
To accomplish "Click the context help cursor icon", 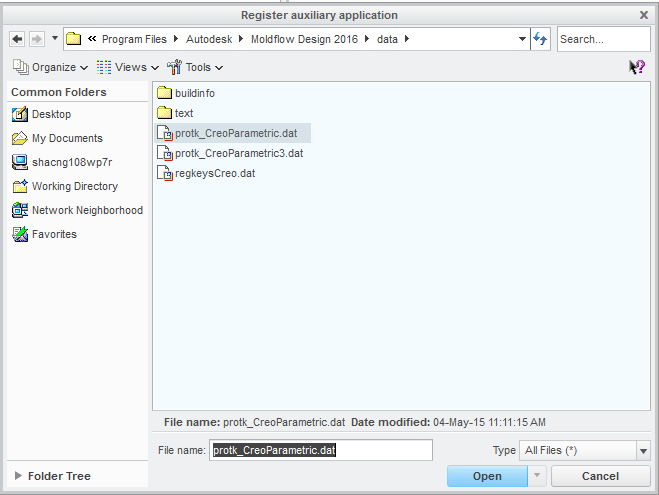I will pyautogui.click(x=637, y=67).
